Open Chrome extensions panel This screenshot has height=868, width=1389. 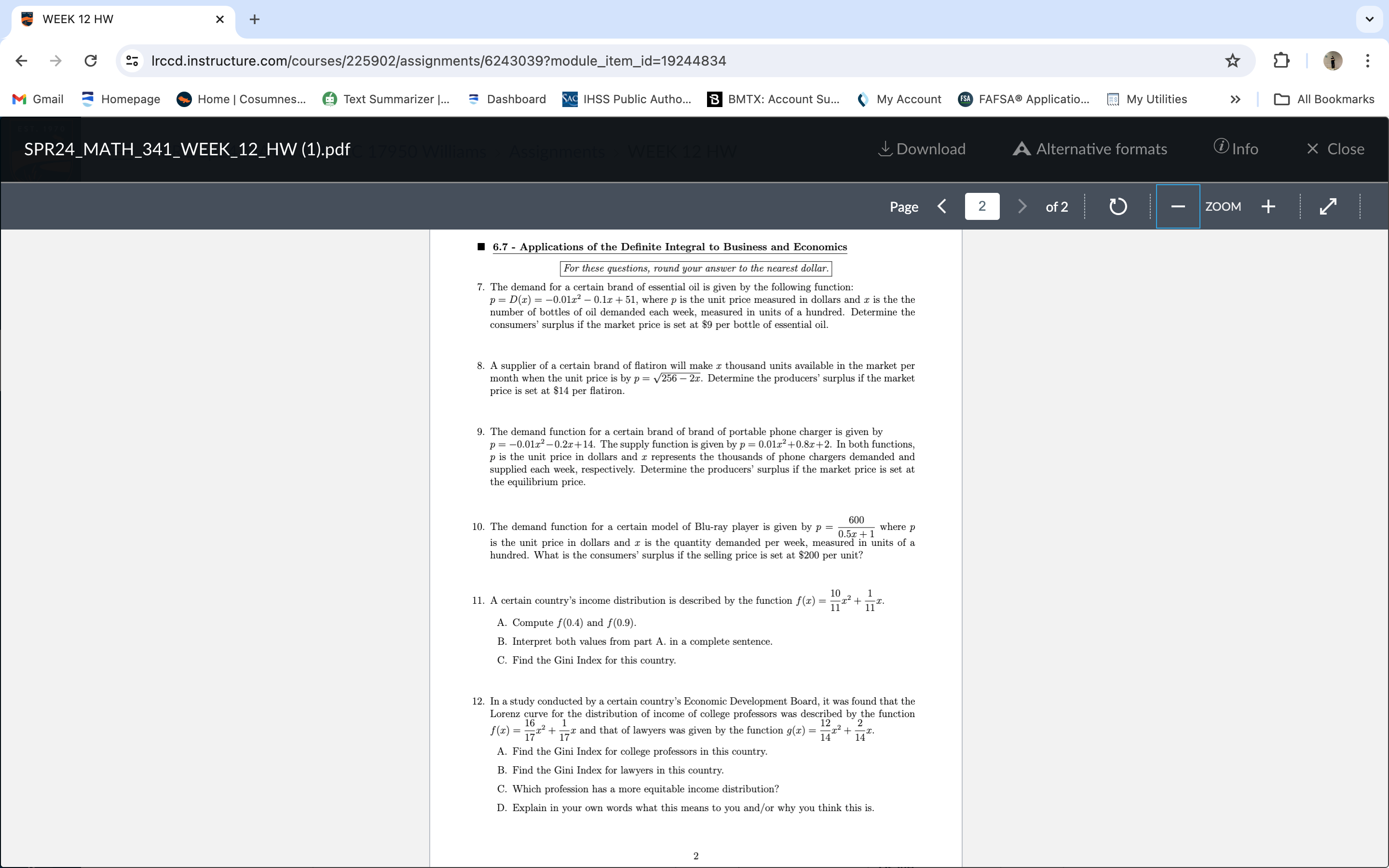pyautogui.click(x=1281, y=61)
